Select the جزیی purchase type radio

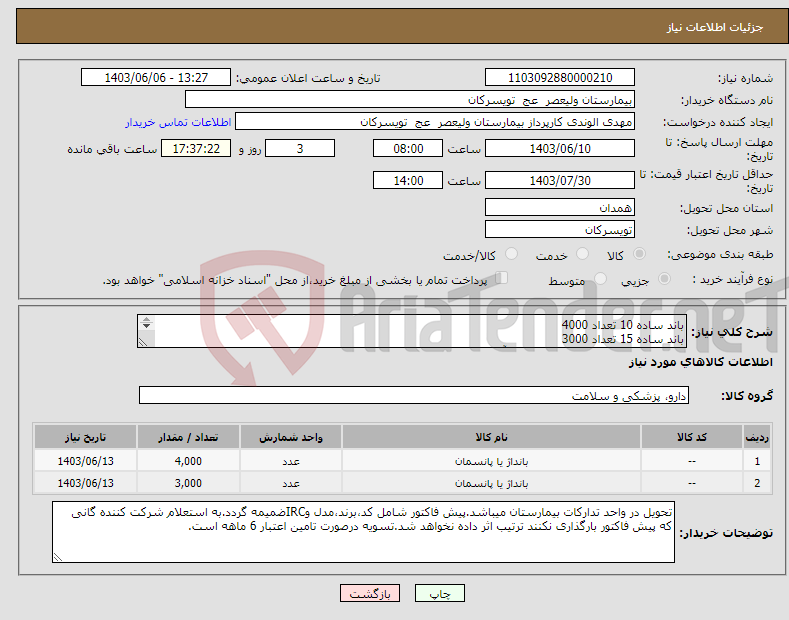(664, 278)
